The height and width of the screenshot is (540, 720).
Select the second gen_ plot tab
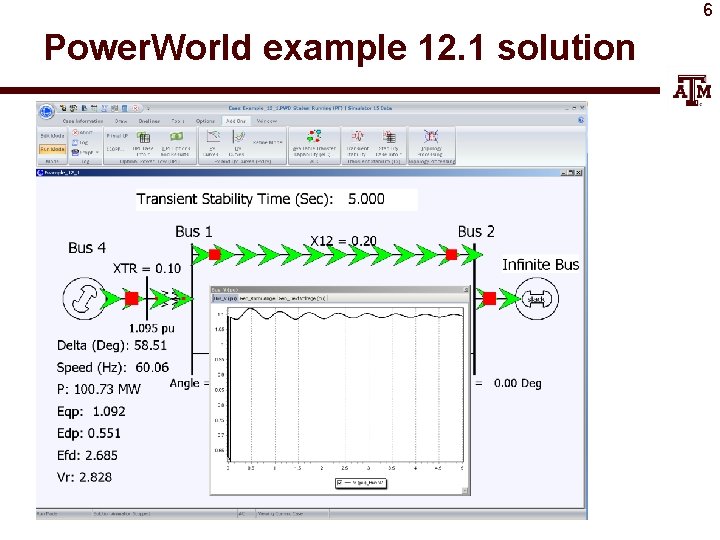[257, 298]
